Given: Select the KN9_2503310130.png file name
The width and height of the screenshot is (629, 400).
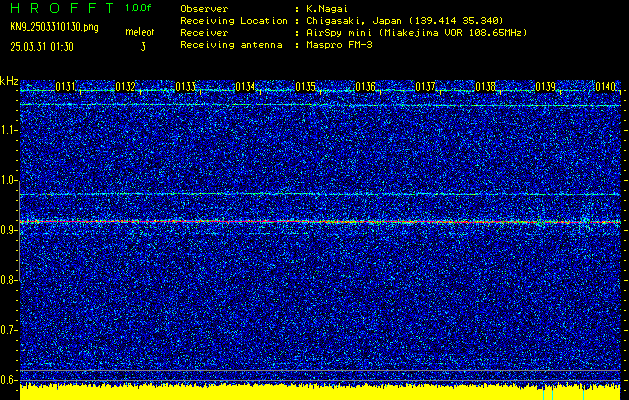Looking at the screenshot, I should (x=54, y=27).
